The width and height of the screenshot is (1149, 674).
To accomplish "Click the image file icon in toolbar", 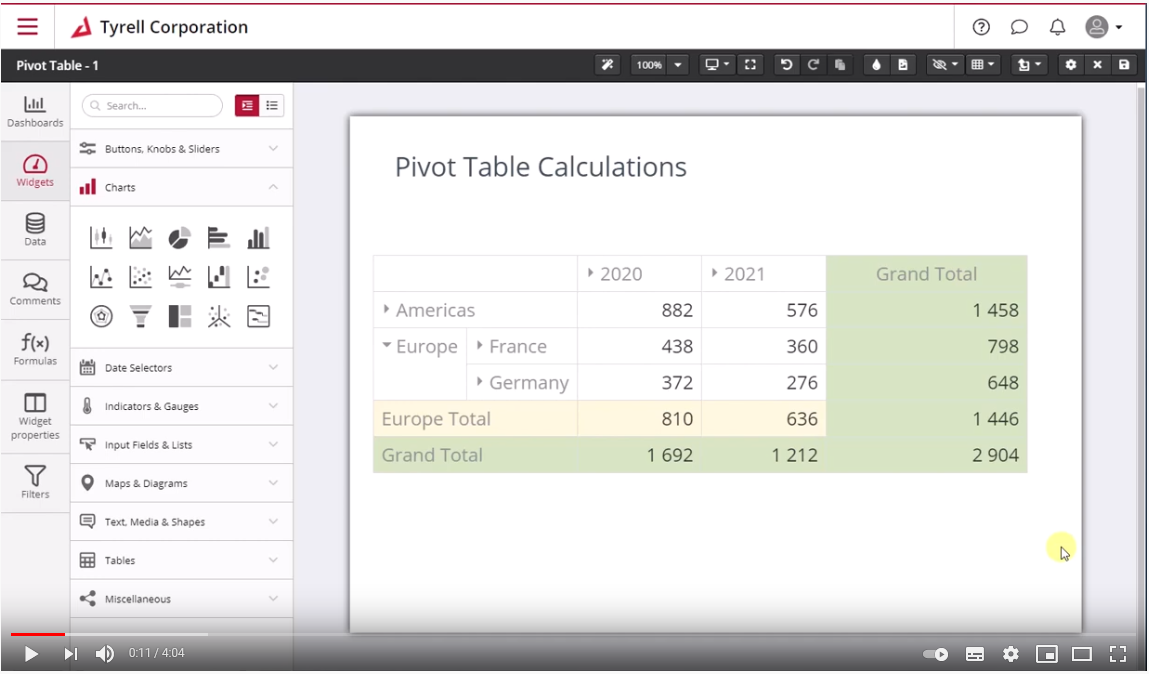I will 903,64.
